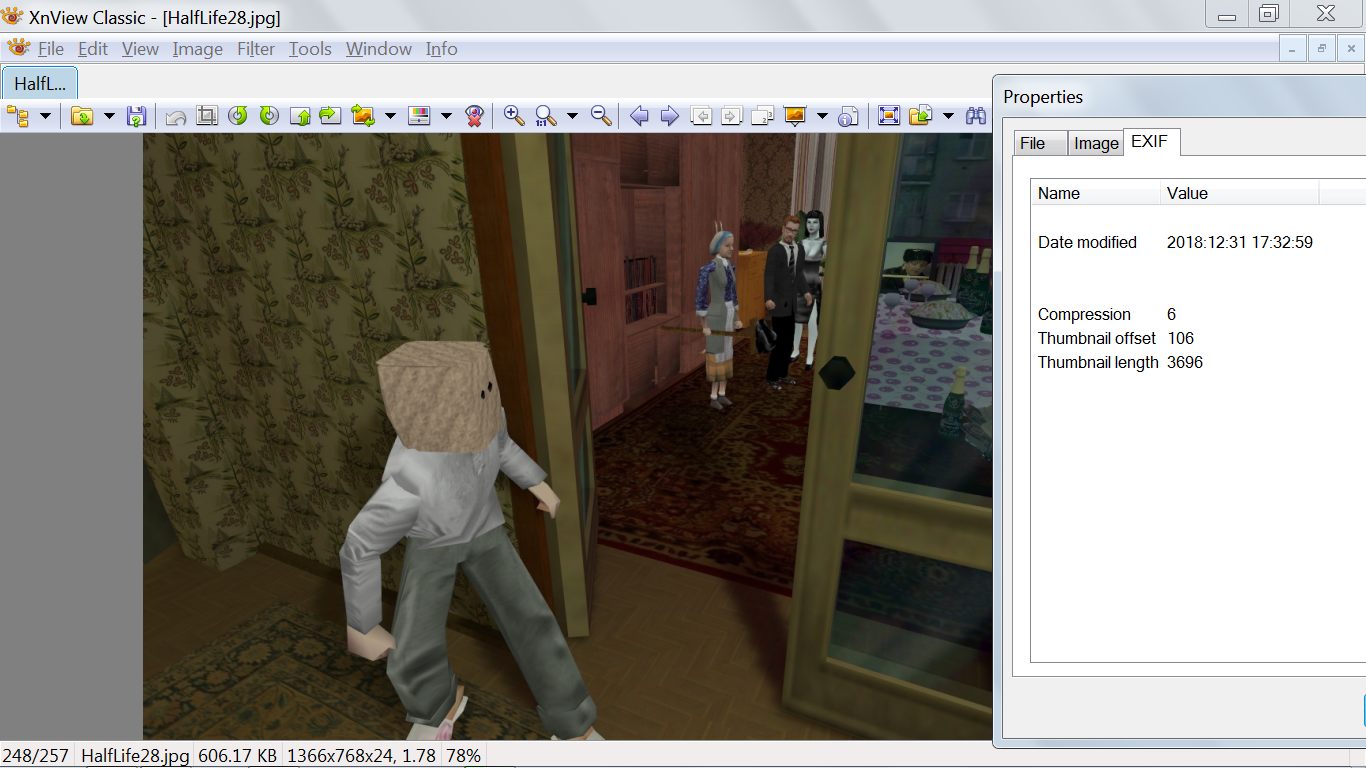Viewport: 1366px width, 768px height.
Task: Click the Thumbnail offset value 106
Action: [x=1181, y=338]
